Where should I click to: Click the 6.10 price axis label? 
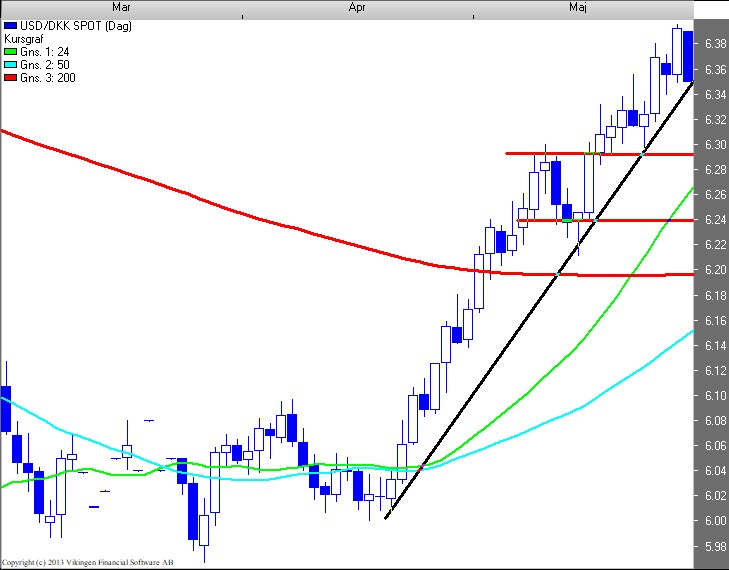716,396
